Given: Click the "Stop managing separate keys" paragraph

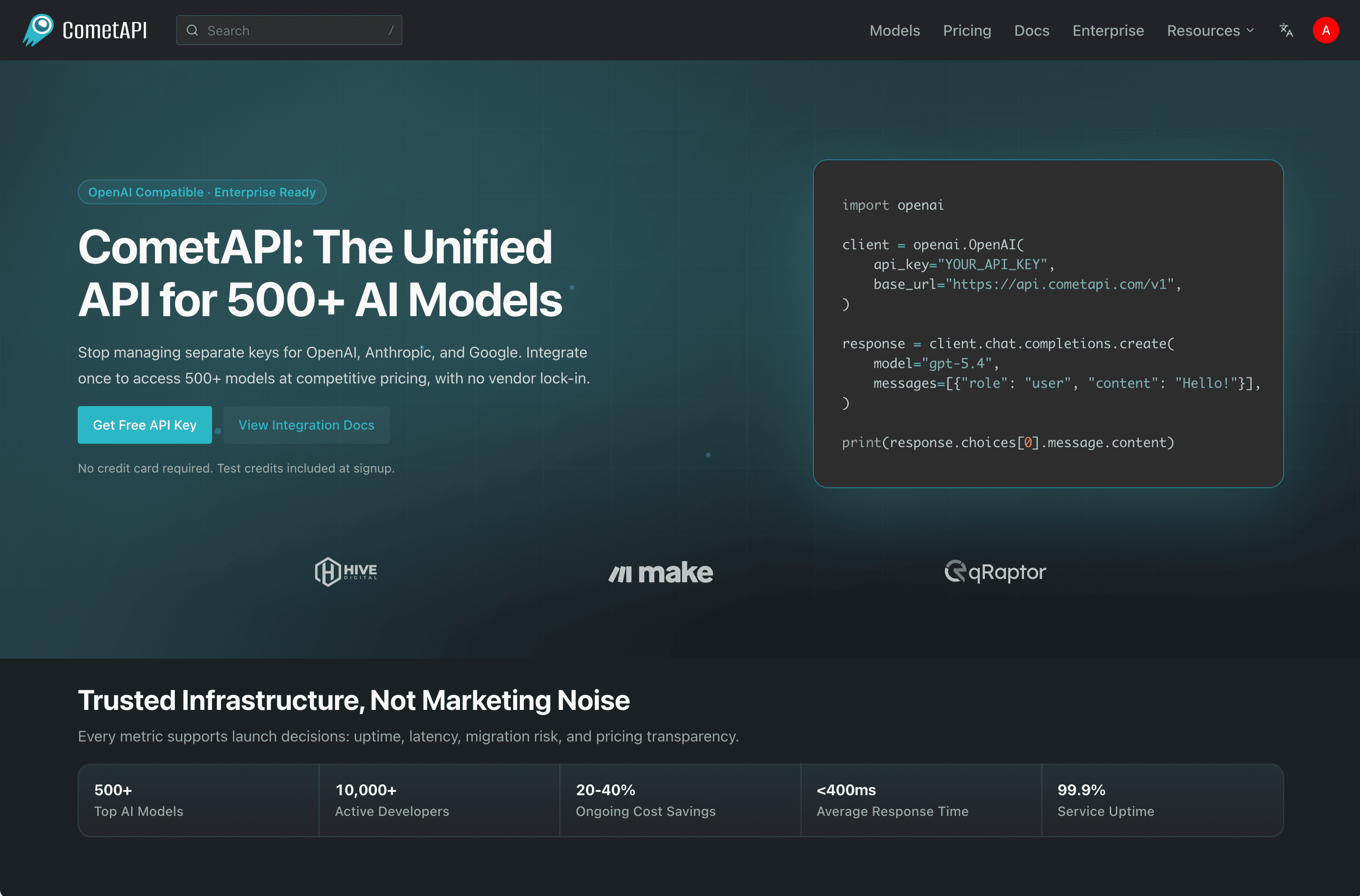Looking at the screenshot, I should point(334,365).
